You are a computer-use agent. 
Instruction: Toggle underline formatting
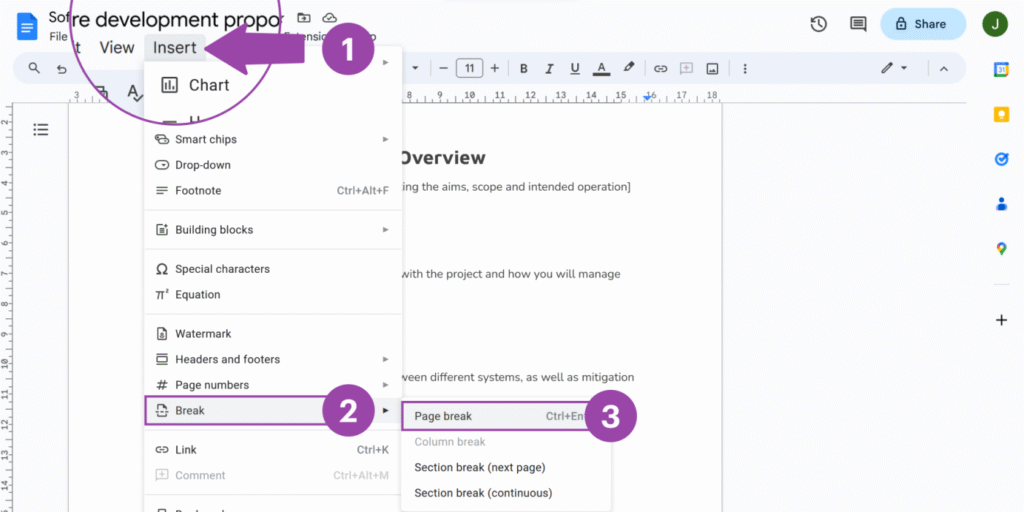(x=574, y=68)
